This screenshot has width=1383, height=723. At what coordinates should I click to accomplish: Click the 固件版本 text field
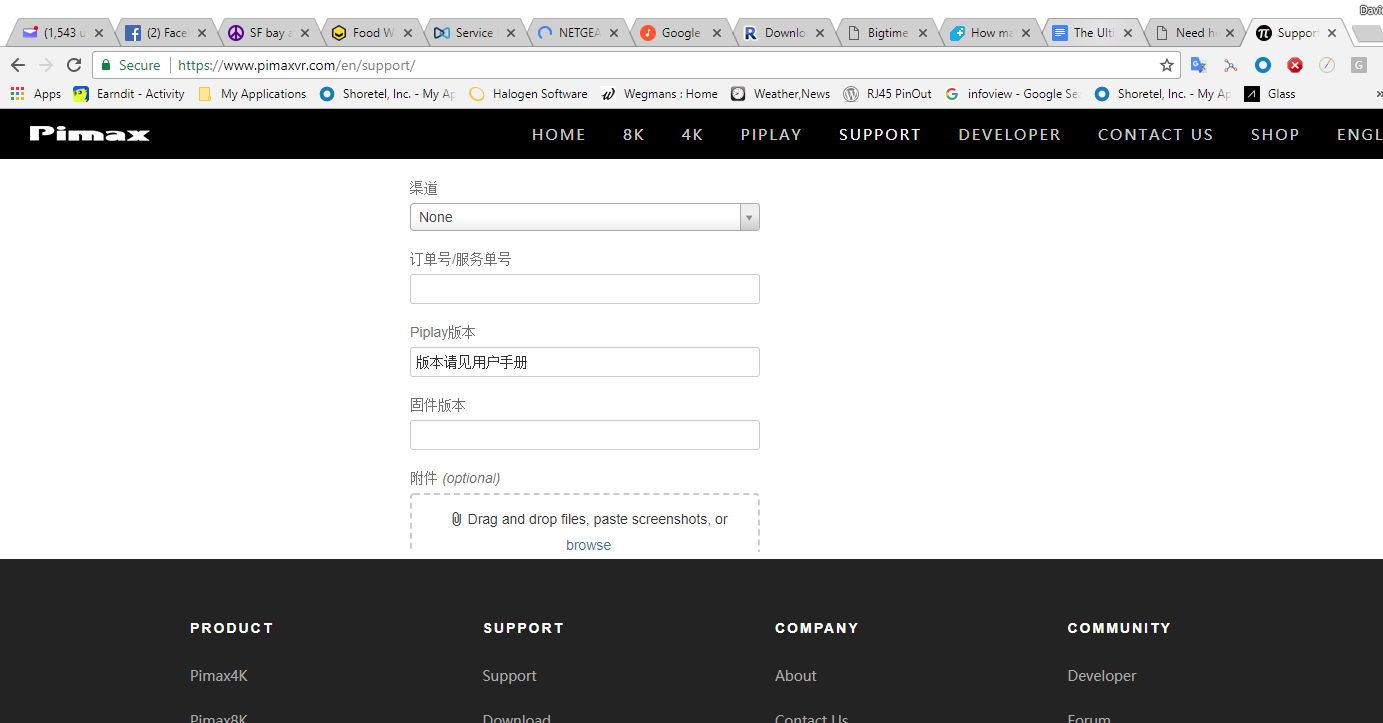[584, 435]
